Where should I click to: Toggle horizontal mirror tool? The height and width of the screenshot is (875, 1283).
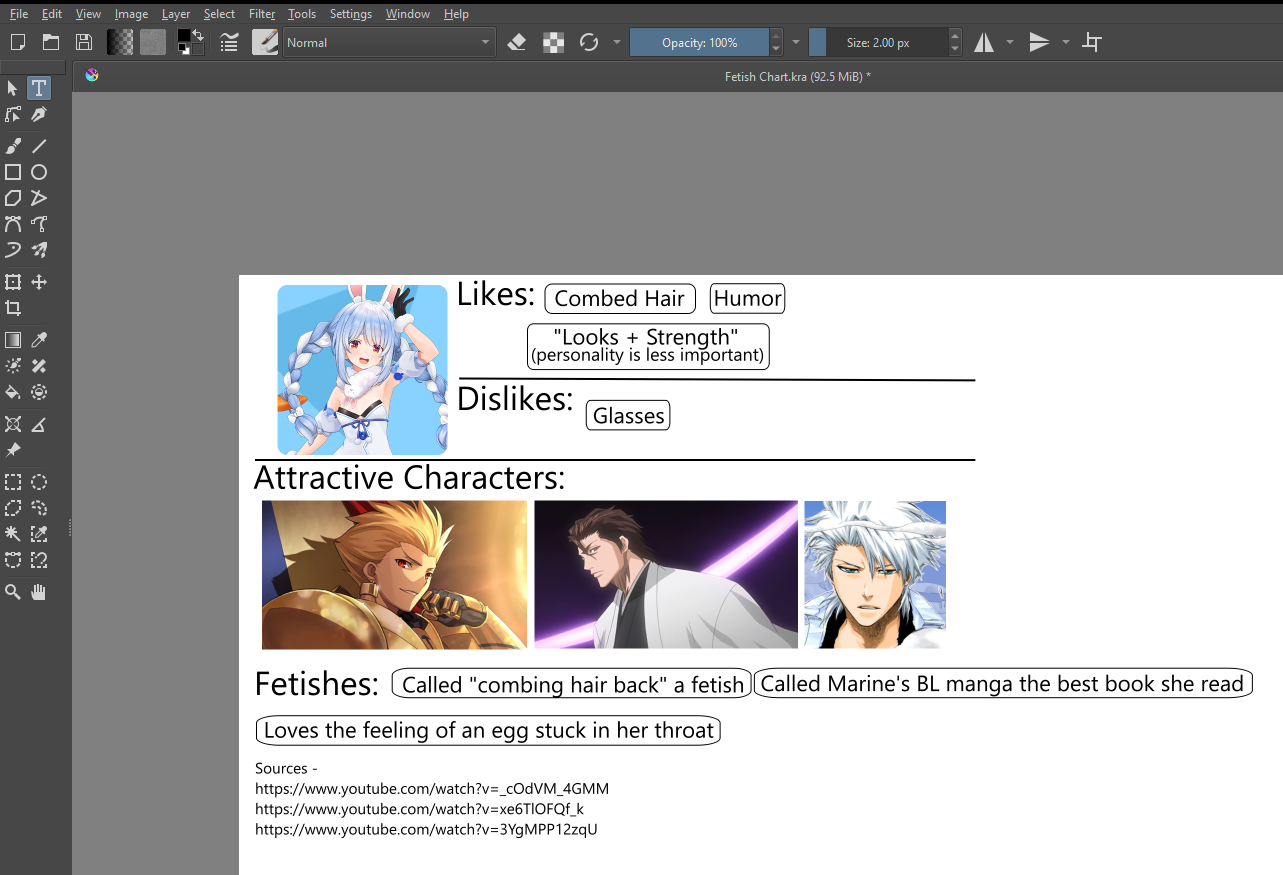tap(985, 42)
